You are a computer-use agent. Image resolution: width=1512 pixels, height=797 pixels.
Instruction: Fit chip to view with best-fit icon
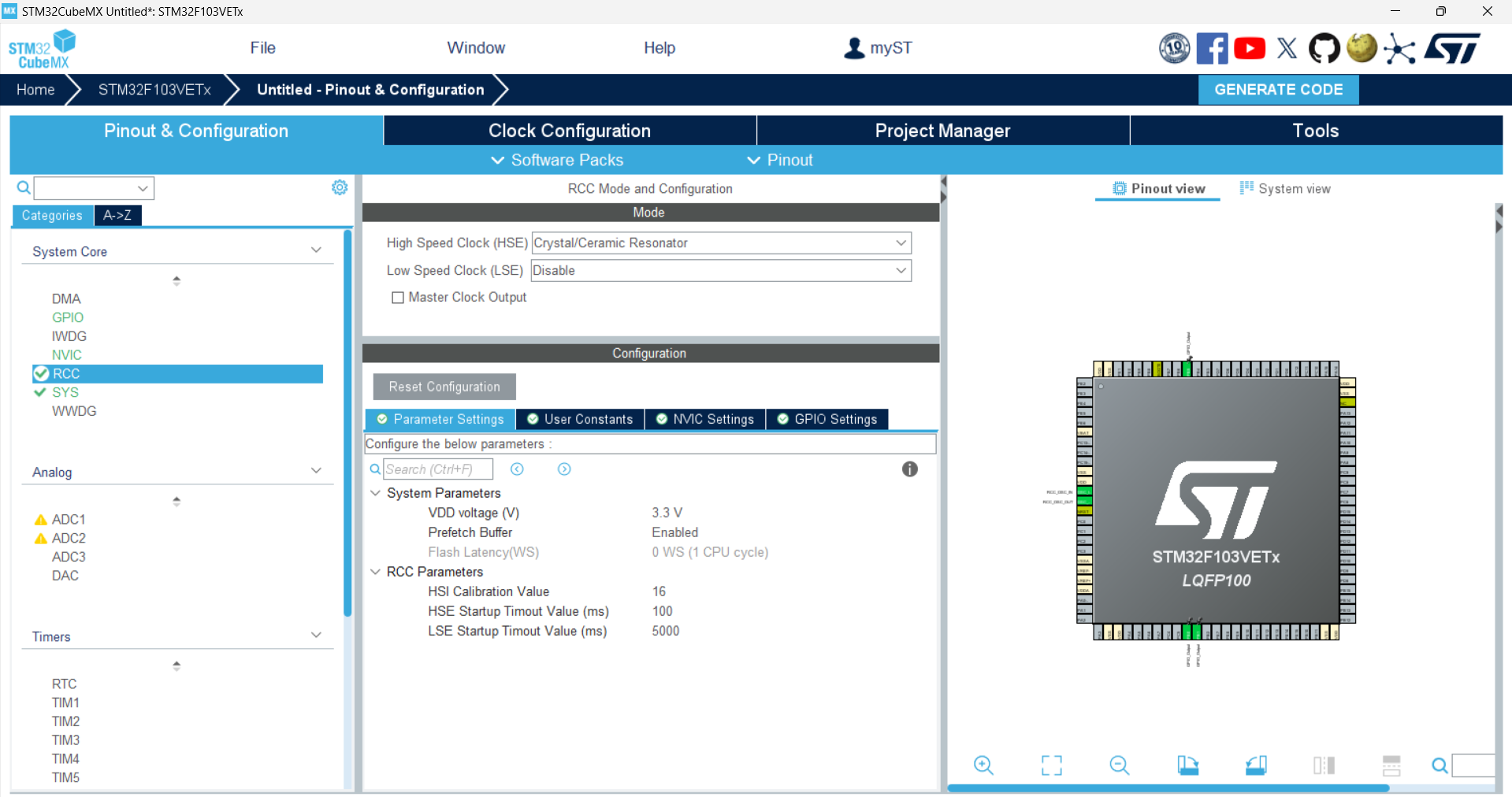[x=1052, y=765]
